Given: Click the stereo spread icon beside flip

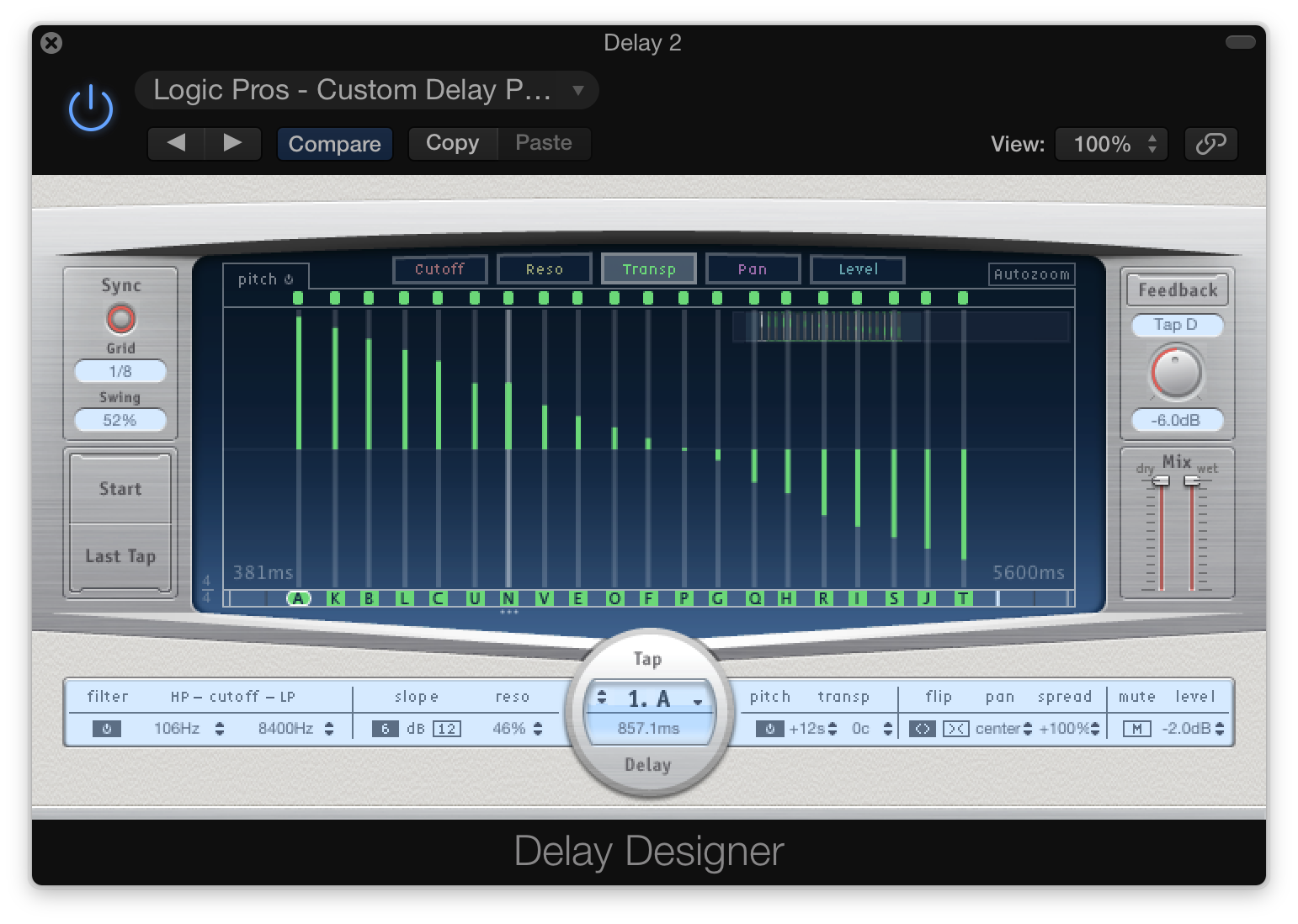Looking at the screenshot, I should [958, 729].
